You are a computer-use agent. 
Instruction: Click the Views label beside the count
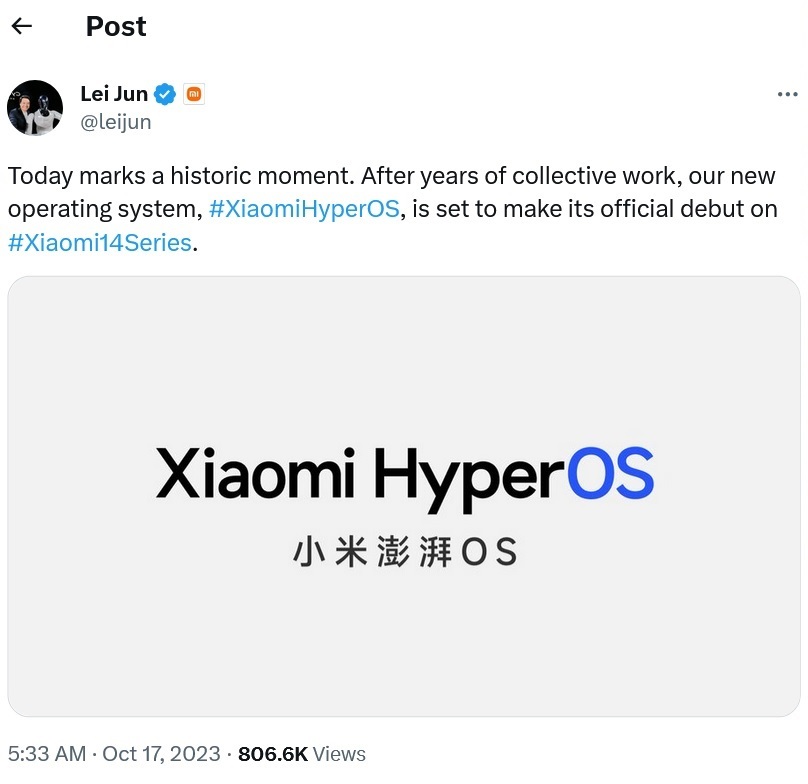coord(340,754)
